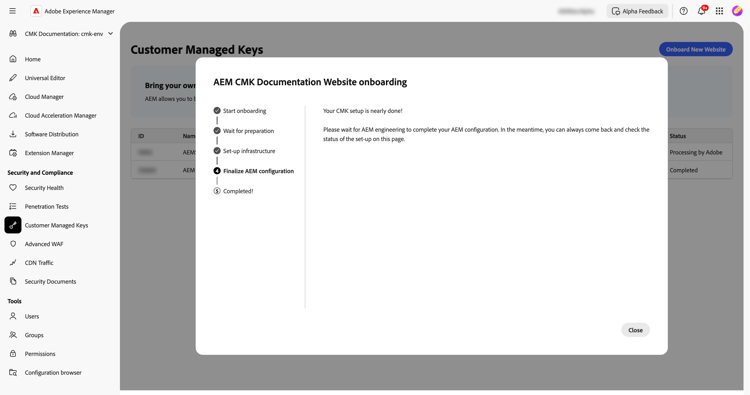Open Universal Editor from sidebar

pyautogui.click(x=45, y=78)
